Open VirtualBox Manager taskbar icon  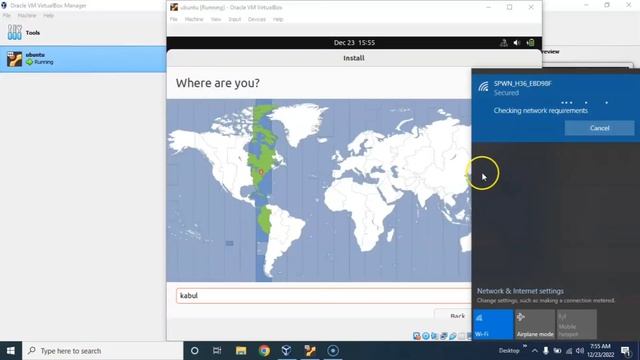point(287,351)
